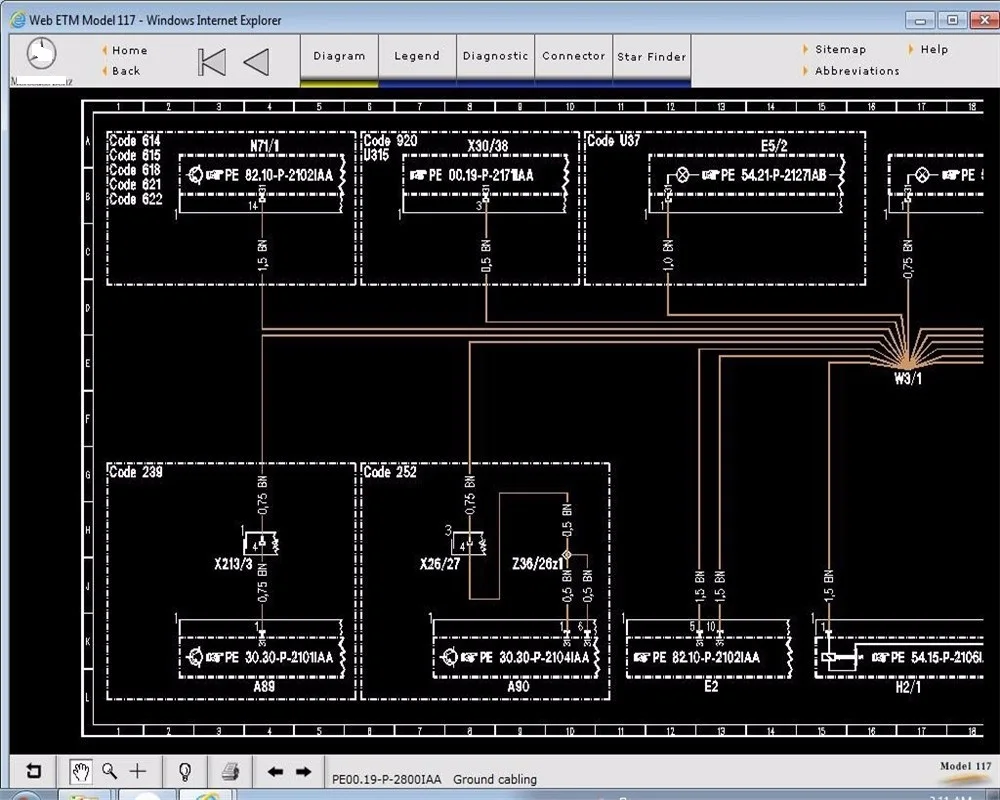
Task: Click the Code 614 label
Action: point(135,140)
